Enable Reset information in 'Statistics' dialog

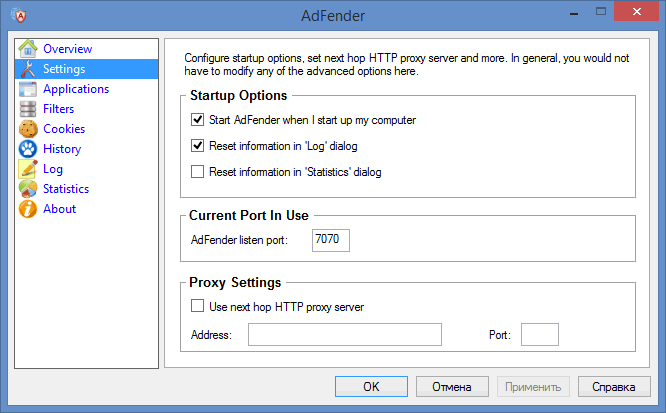[x=197, y=172]
